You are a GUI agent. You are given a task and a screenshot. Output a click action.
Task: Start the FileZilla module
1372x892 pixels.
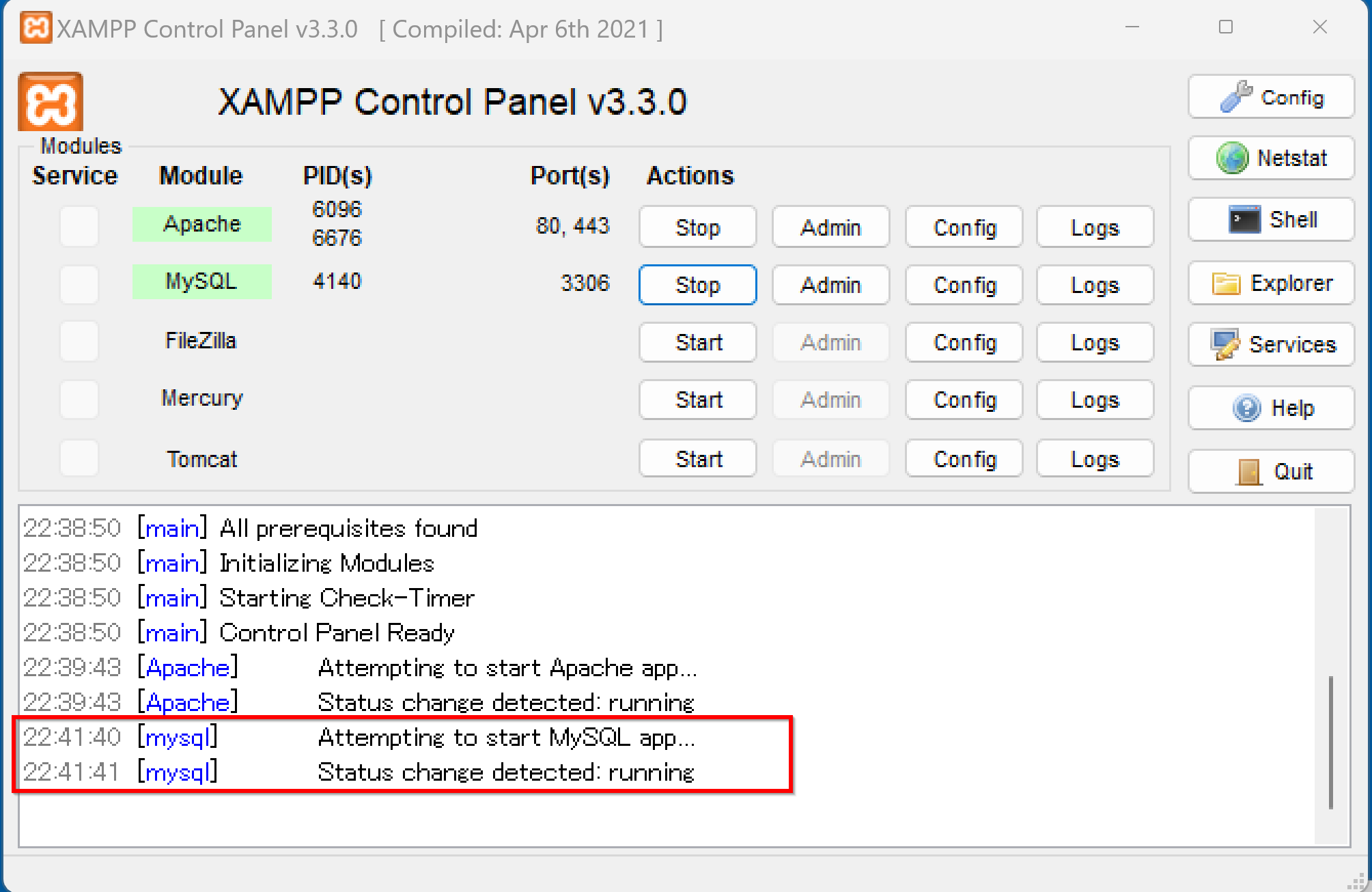point(697,342)
